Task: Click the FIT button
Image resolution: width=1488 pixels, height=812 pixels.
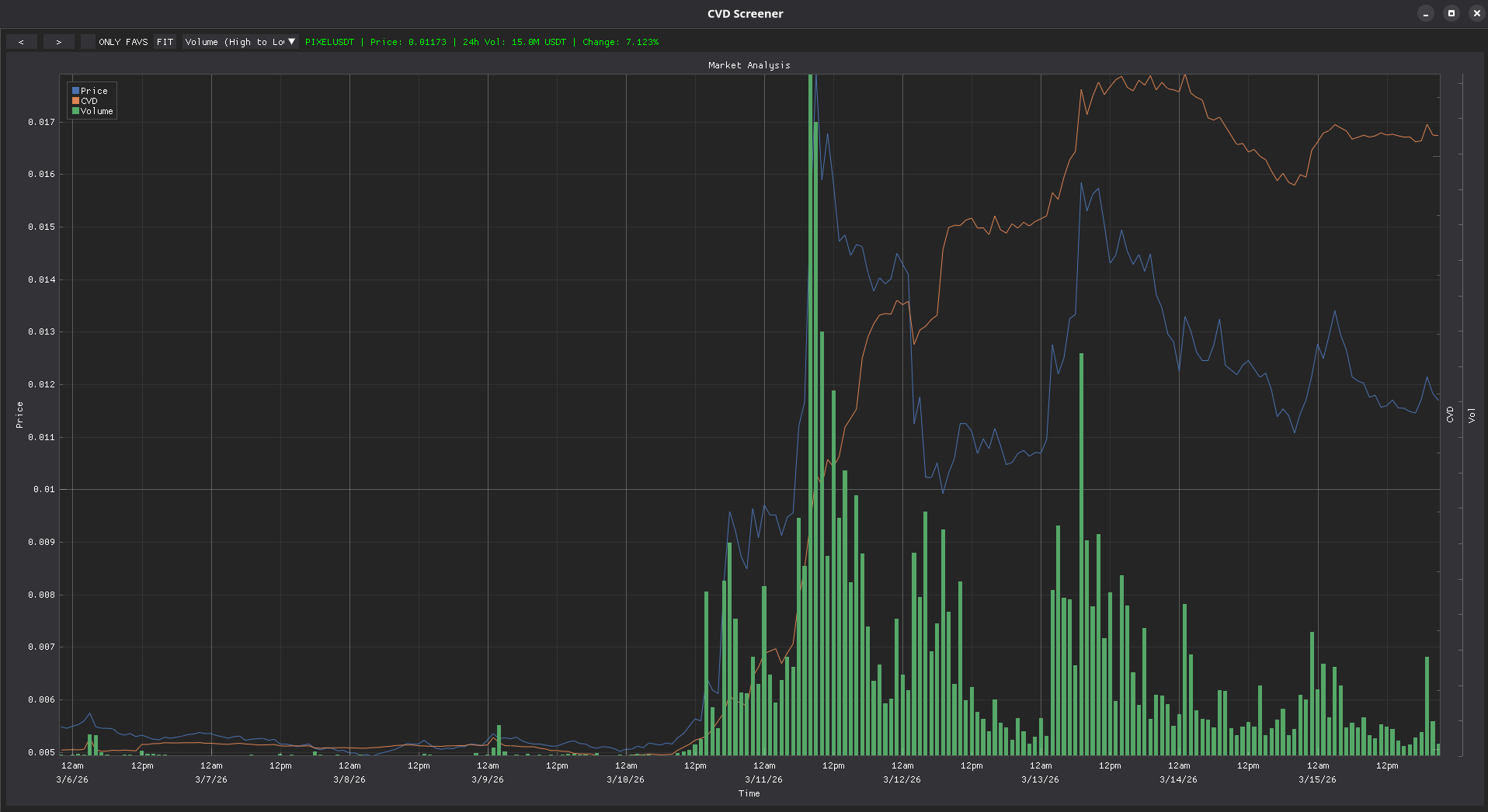Action: point(165,42)
